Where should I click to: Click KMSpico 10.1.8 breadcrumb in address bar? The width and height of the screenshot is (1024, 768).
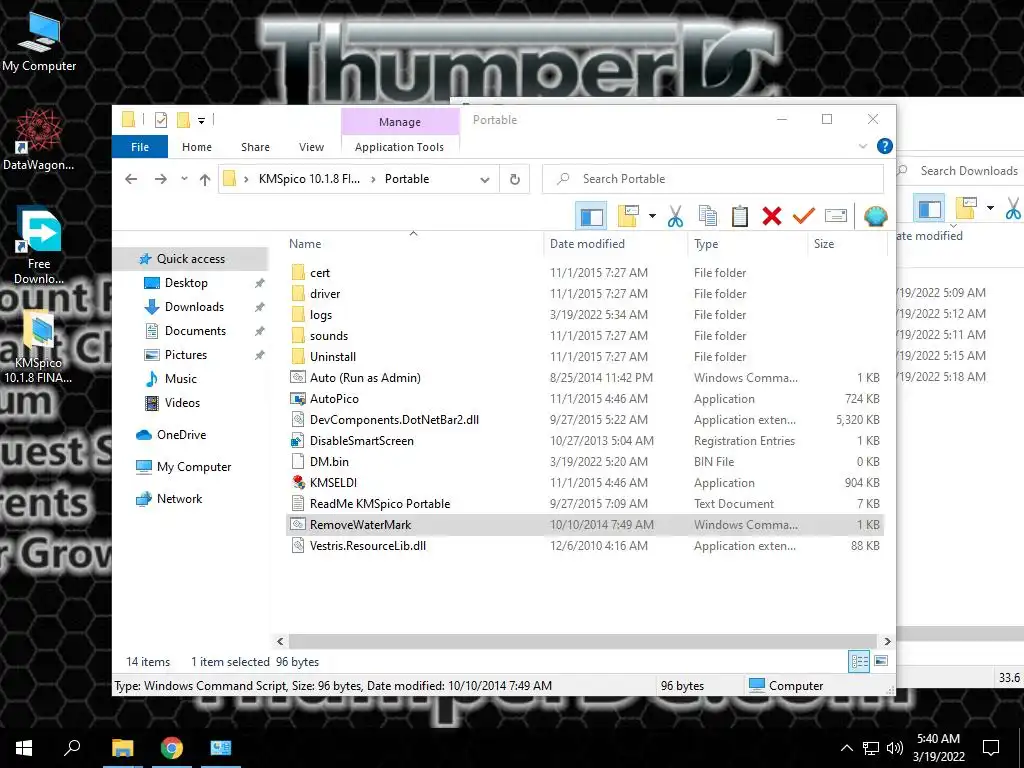(310, 179)
